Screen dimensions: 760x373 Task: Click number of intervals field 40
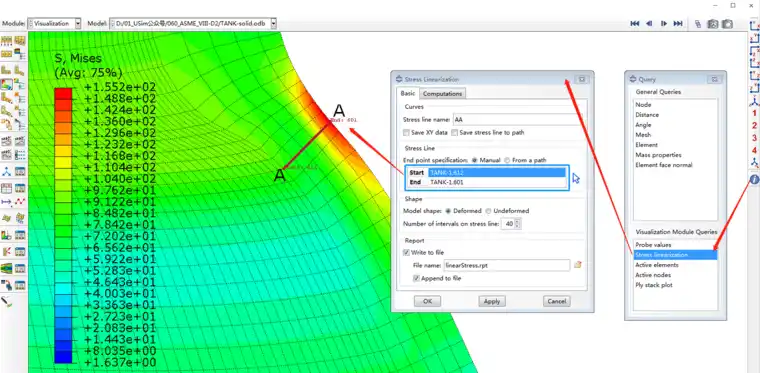tap(508, 224)
